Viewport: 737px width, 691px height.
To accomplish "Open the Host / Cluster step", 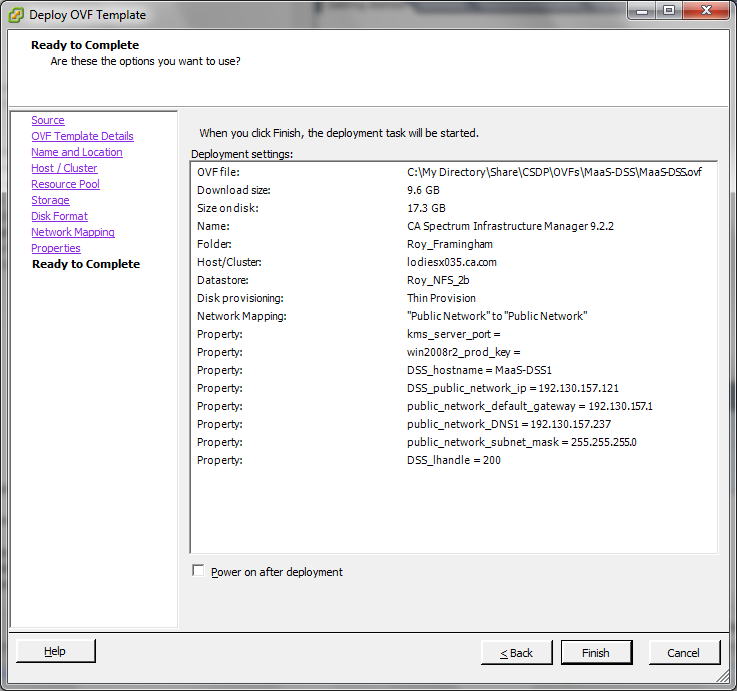I will pyautogui.click(x=64, y=168).
